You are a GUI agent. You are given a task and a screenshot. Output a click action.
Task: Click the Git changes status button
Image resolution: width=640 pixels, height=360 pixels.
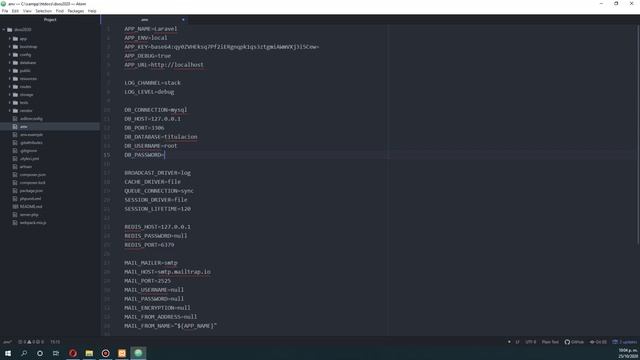(598, 342)
